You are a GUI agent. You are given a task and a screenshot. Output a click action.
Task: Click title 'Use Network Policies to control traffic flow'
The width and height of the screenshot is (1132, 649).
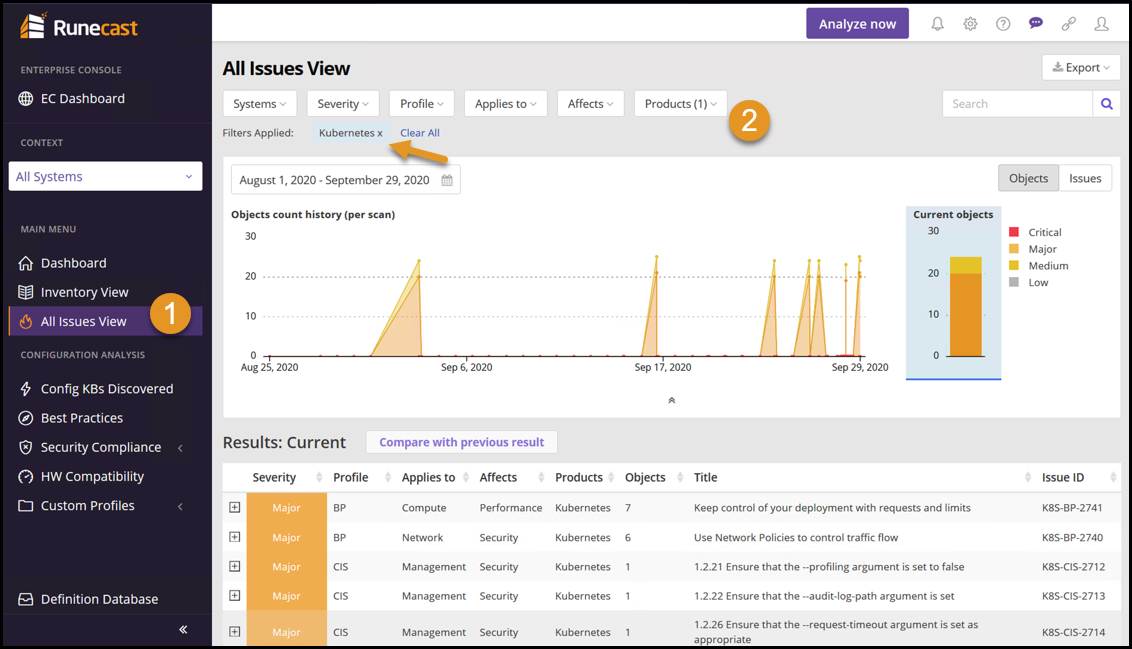pos(796,537)
